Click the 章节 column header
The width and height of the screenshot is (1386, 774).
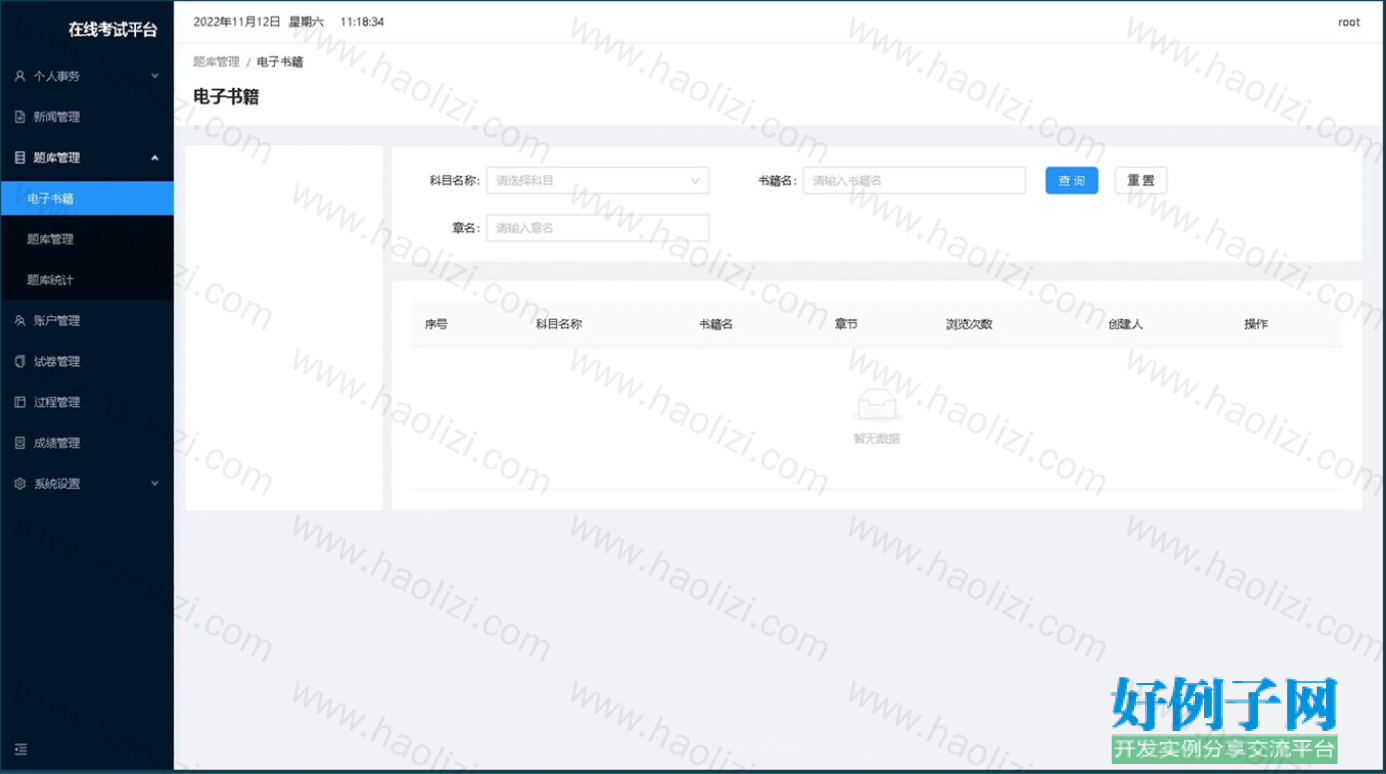846,325
